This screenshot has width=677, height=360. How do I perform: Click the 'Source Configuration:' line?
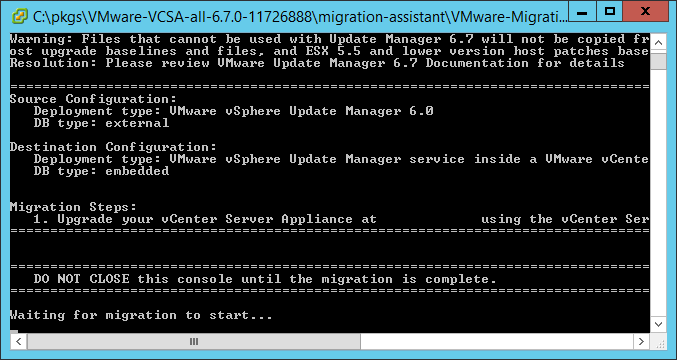93,99
